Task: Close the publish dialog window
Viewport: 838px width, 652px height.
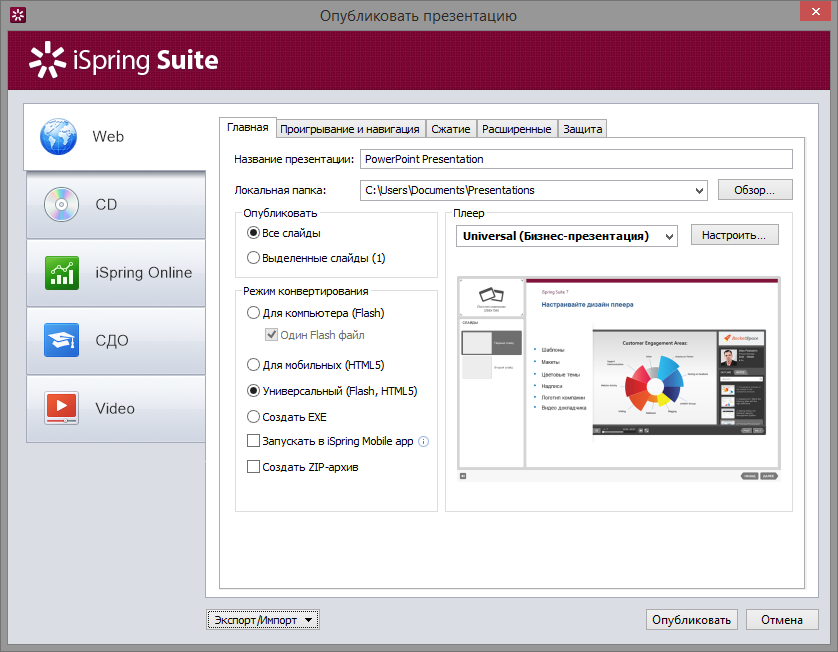Action: tap(816, 11)
